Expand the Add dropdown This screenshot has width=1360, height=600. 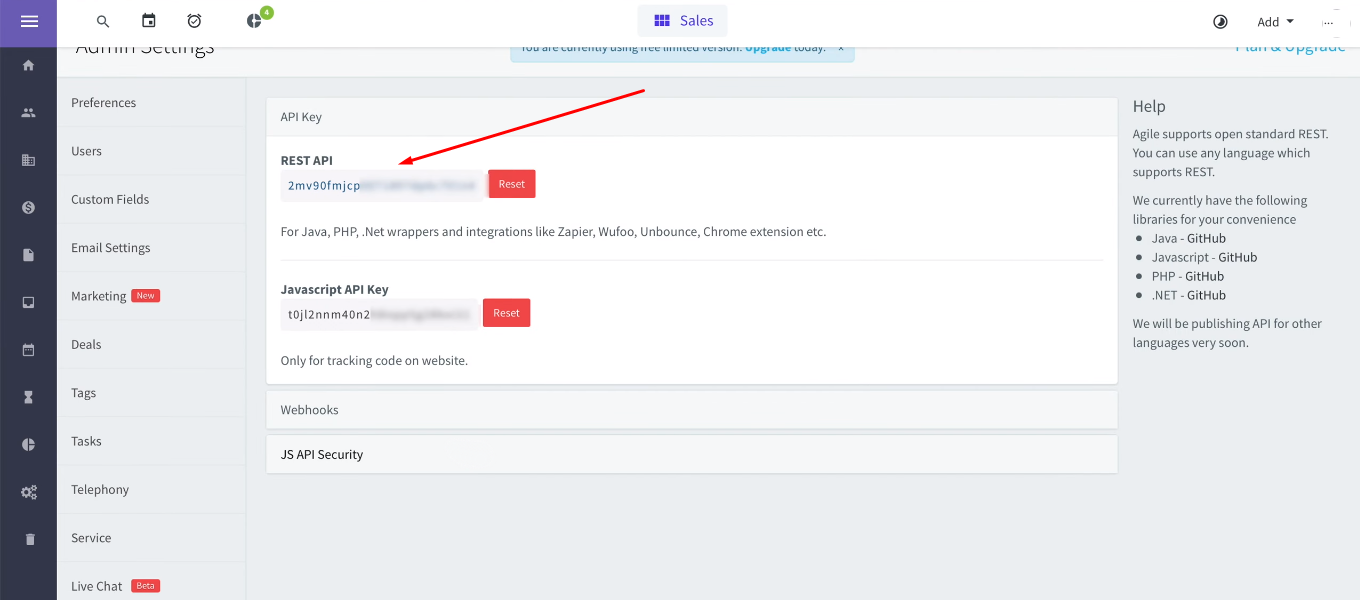1275,22
